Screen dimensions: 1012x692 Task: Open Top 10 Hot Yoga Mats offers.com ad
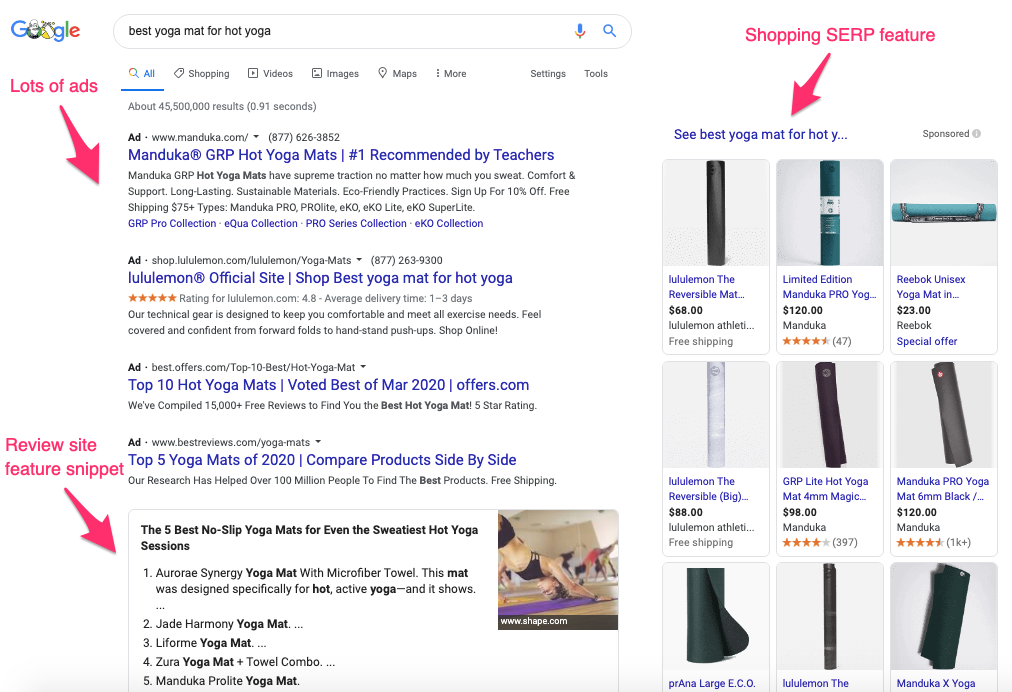(x=329, y=385)
